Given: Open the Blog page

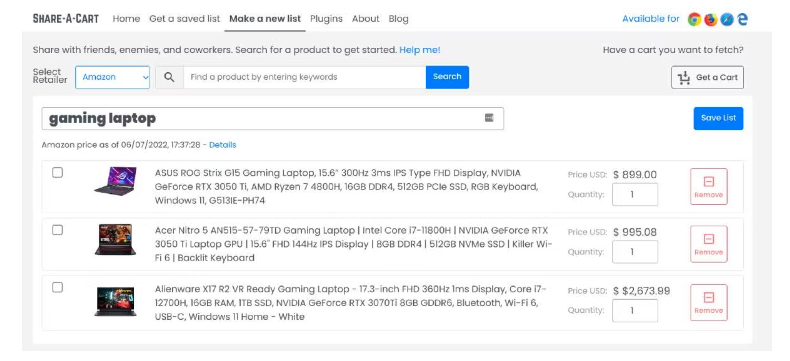Looking at the screenshot, I should pyautogui.click(x=399, y=19).
